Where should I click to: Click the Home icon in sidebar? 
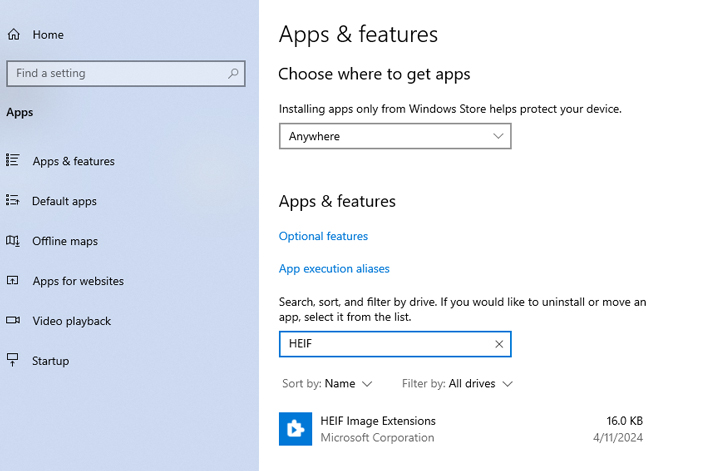click(x=14, y=35)
